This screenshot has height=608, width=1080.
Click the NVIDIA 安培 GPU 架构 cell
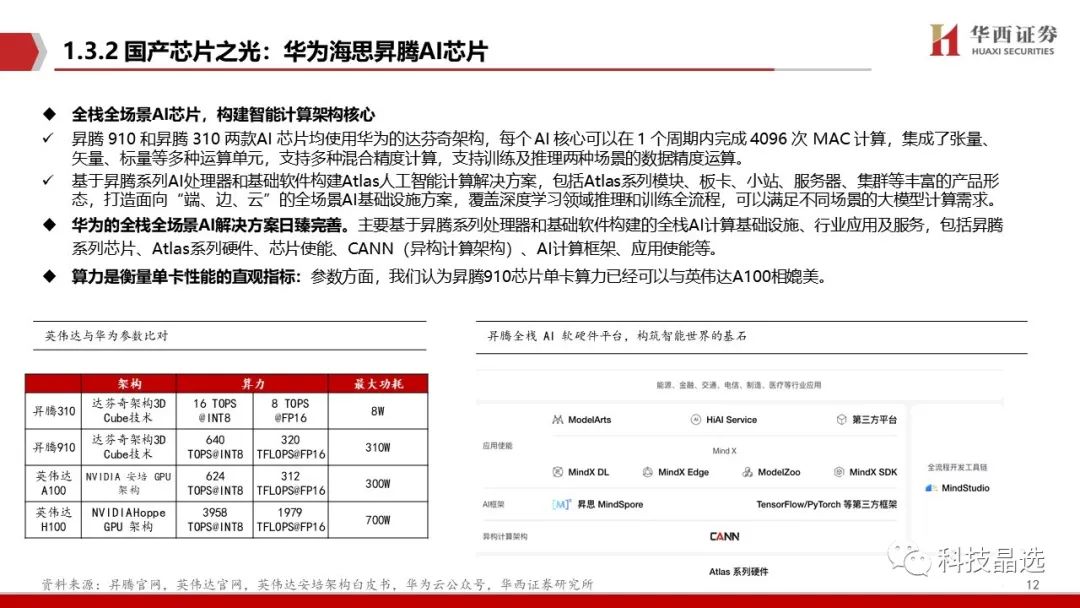(129, 483)
